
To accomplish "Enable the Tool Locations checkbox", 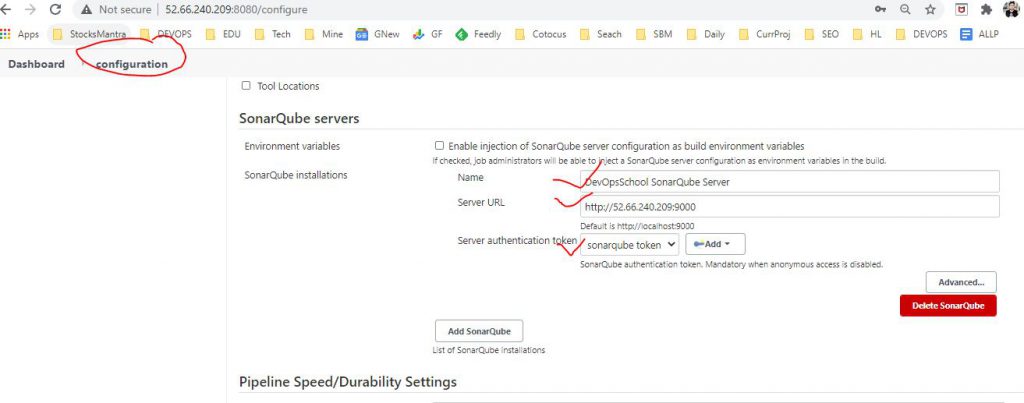I will point(246,86).
